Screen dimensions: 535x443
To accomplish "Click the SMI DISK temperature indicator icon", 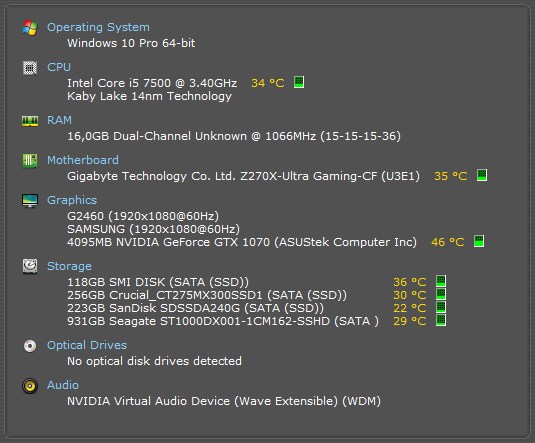I will tap(441, 281).
